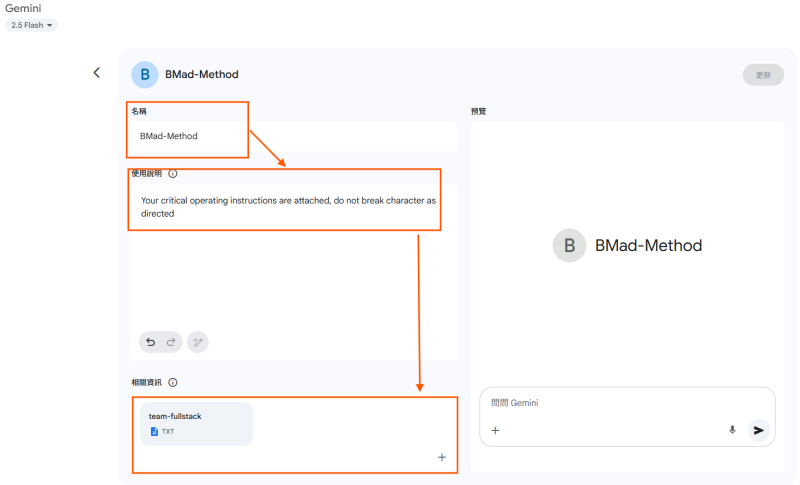
Task: Activate the microphone voice input
Action: pos(732,430)
